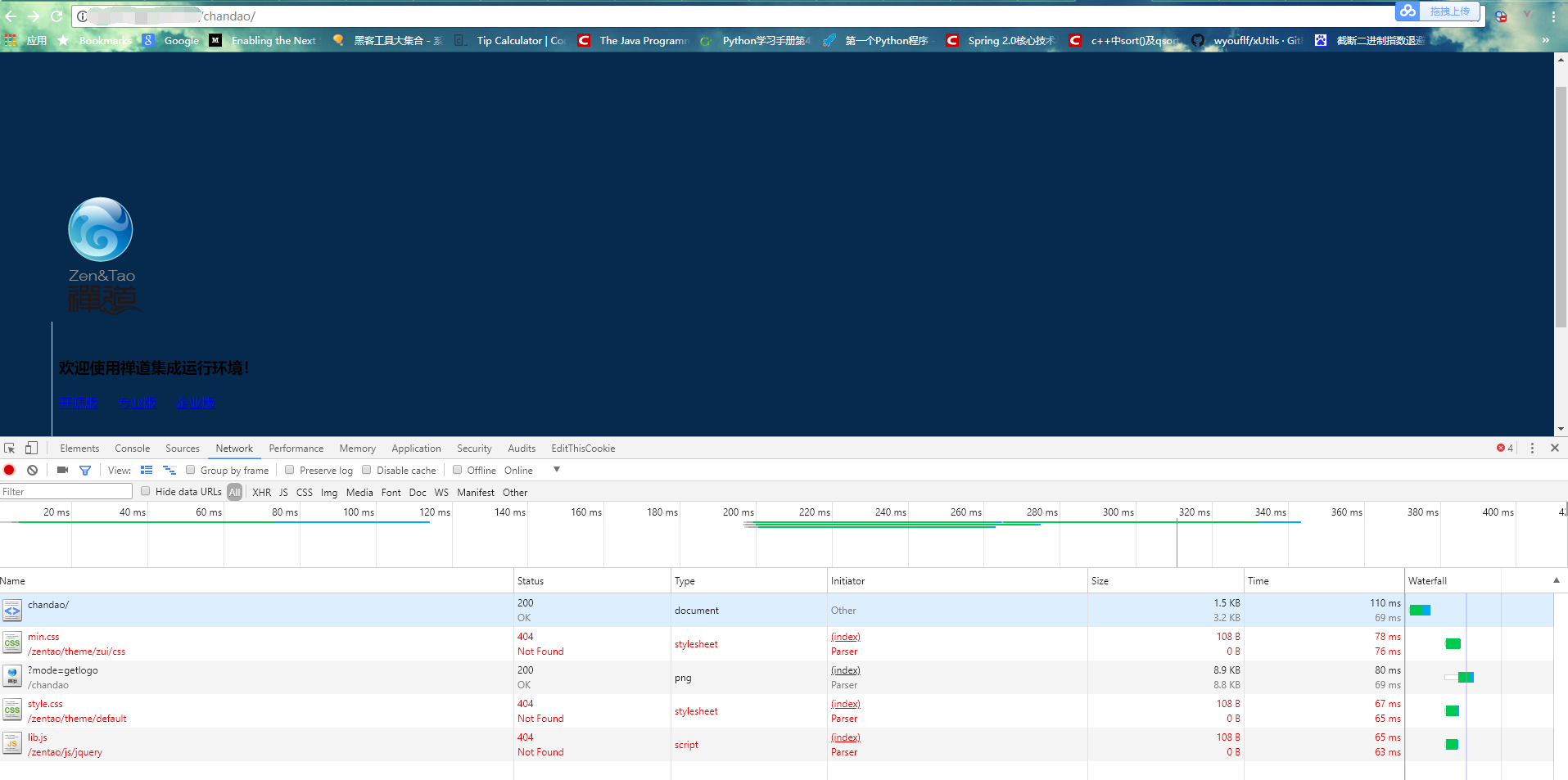Toggle device toolbar icon in DevTools

[x=31, y=449]
